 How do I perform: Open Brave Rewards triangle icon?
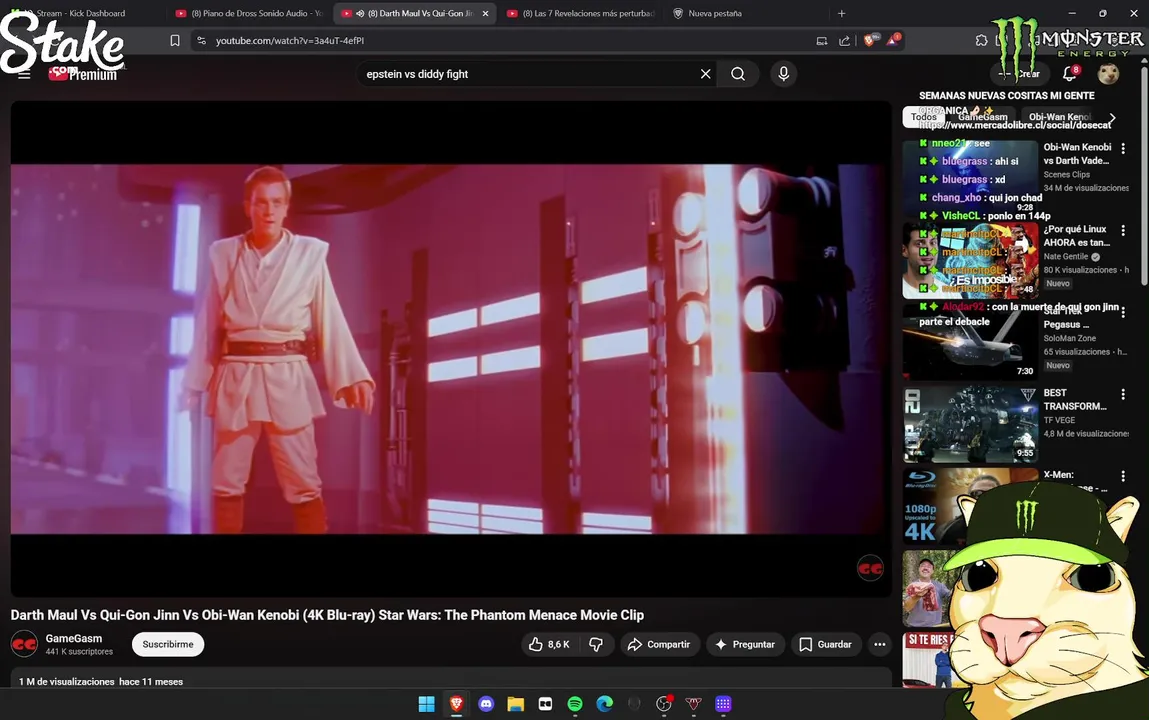893,40
